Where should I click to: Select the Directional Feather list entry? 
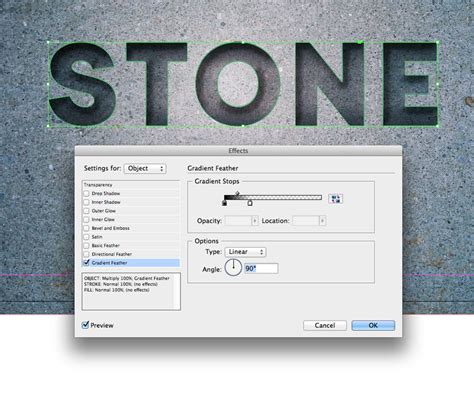[x=131, y=254]
